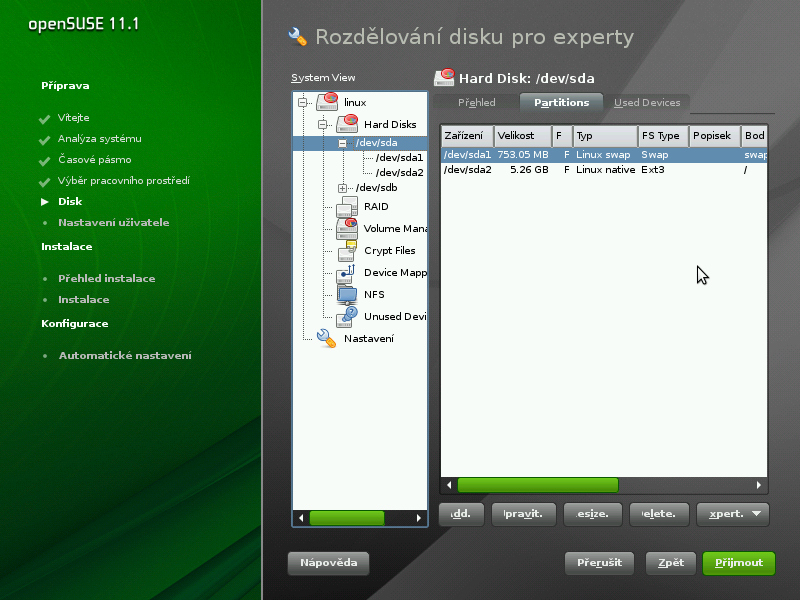Screen dimensions: 800x600
Task: Select /dev/sda in the system tree
Action: (x=377, y=143)
